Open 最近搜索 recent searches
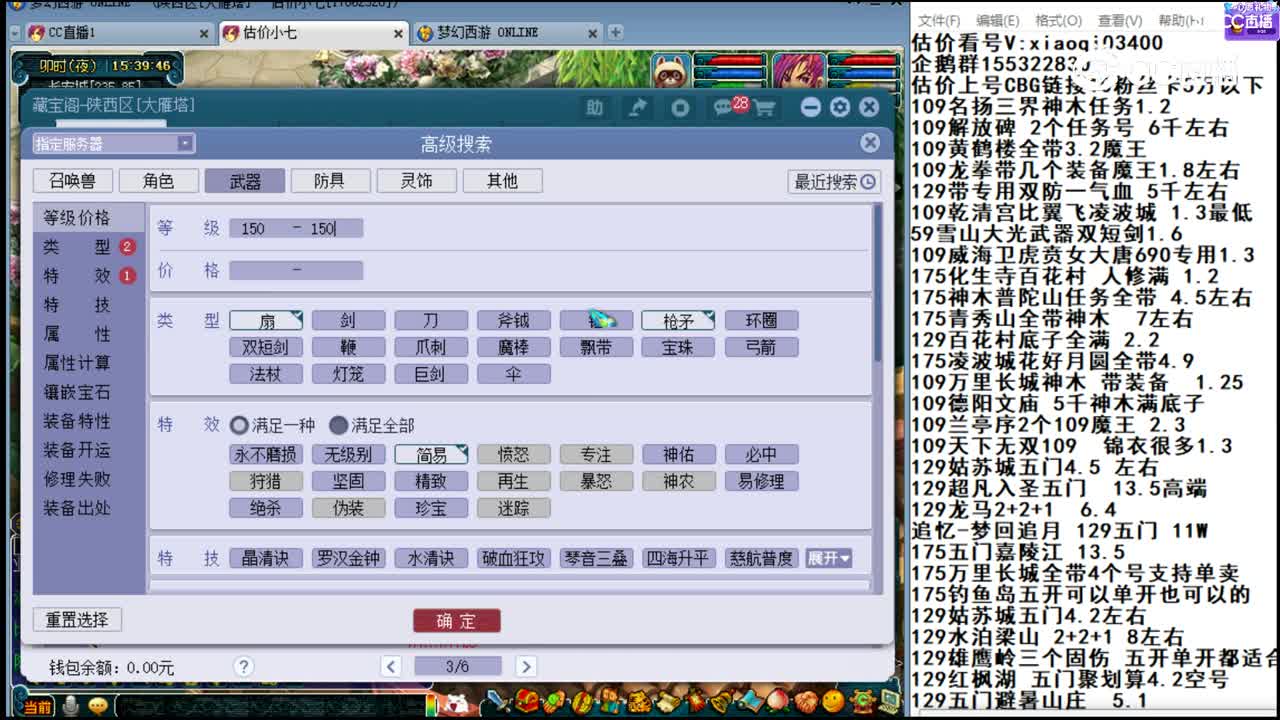The width and height of the screenshot is (1280, 720). click(x=834, y=182)
